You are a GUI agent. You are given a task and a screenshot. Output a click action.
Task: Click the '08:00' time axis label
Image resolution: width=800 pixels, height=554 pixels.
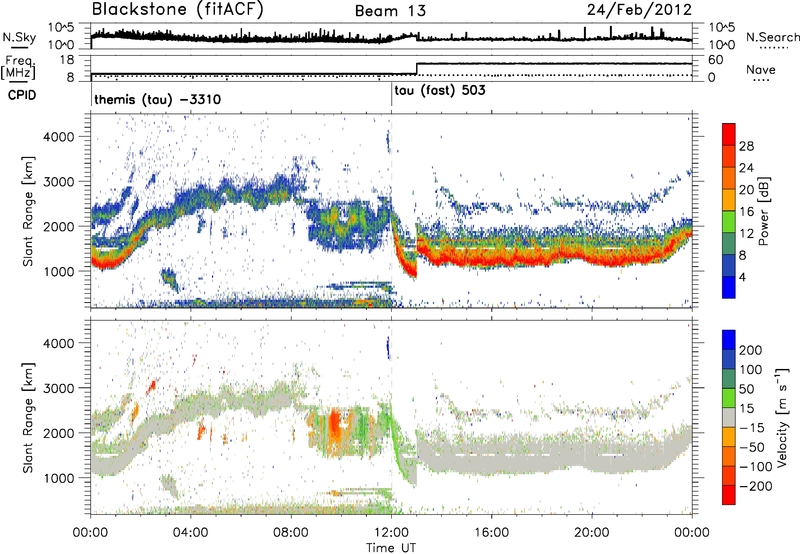coord(291,533)
